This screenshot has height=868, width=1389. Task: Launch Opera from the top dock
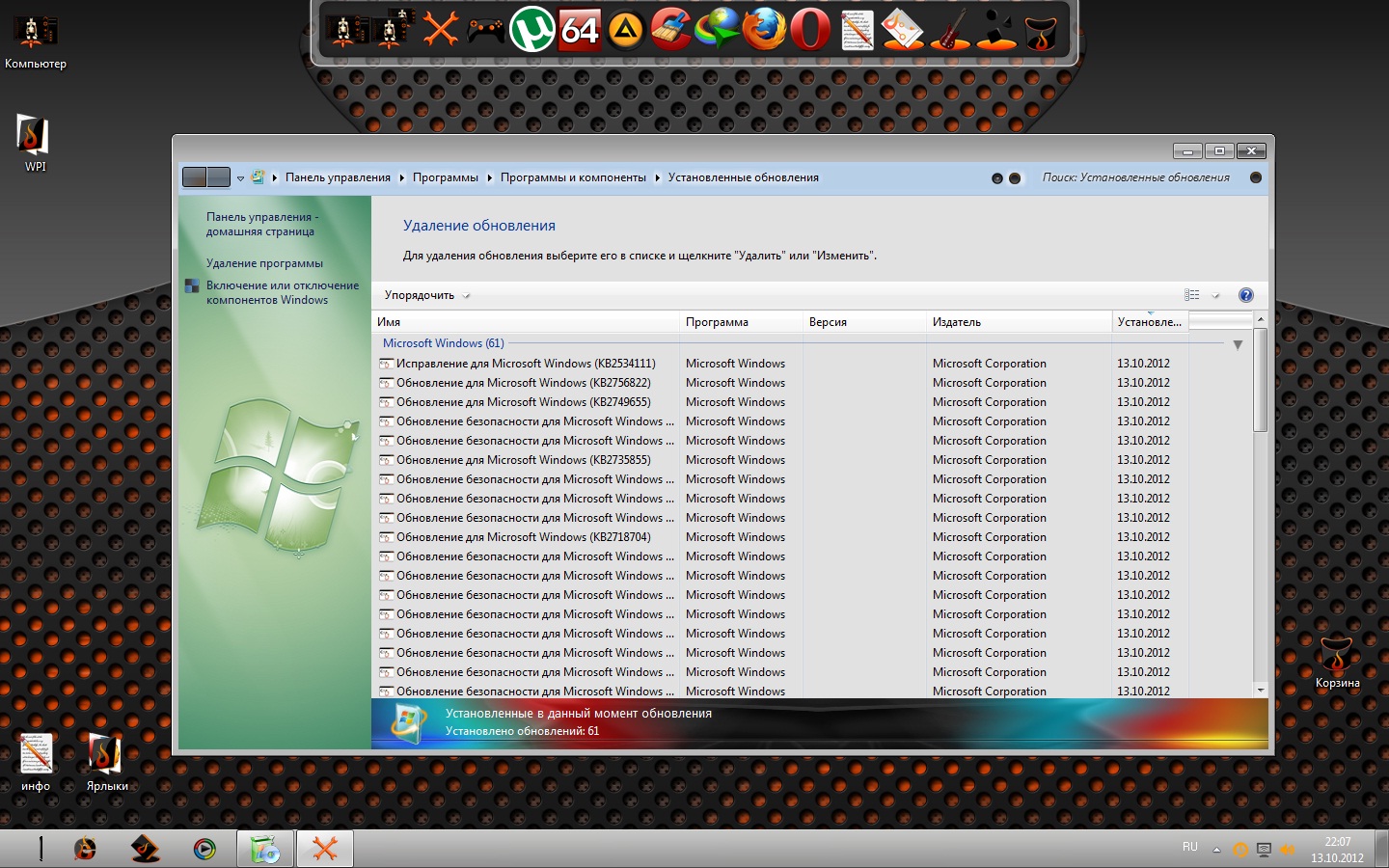tap(810, 29)
